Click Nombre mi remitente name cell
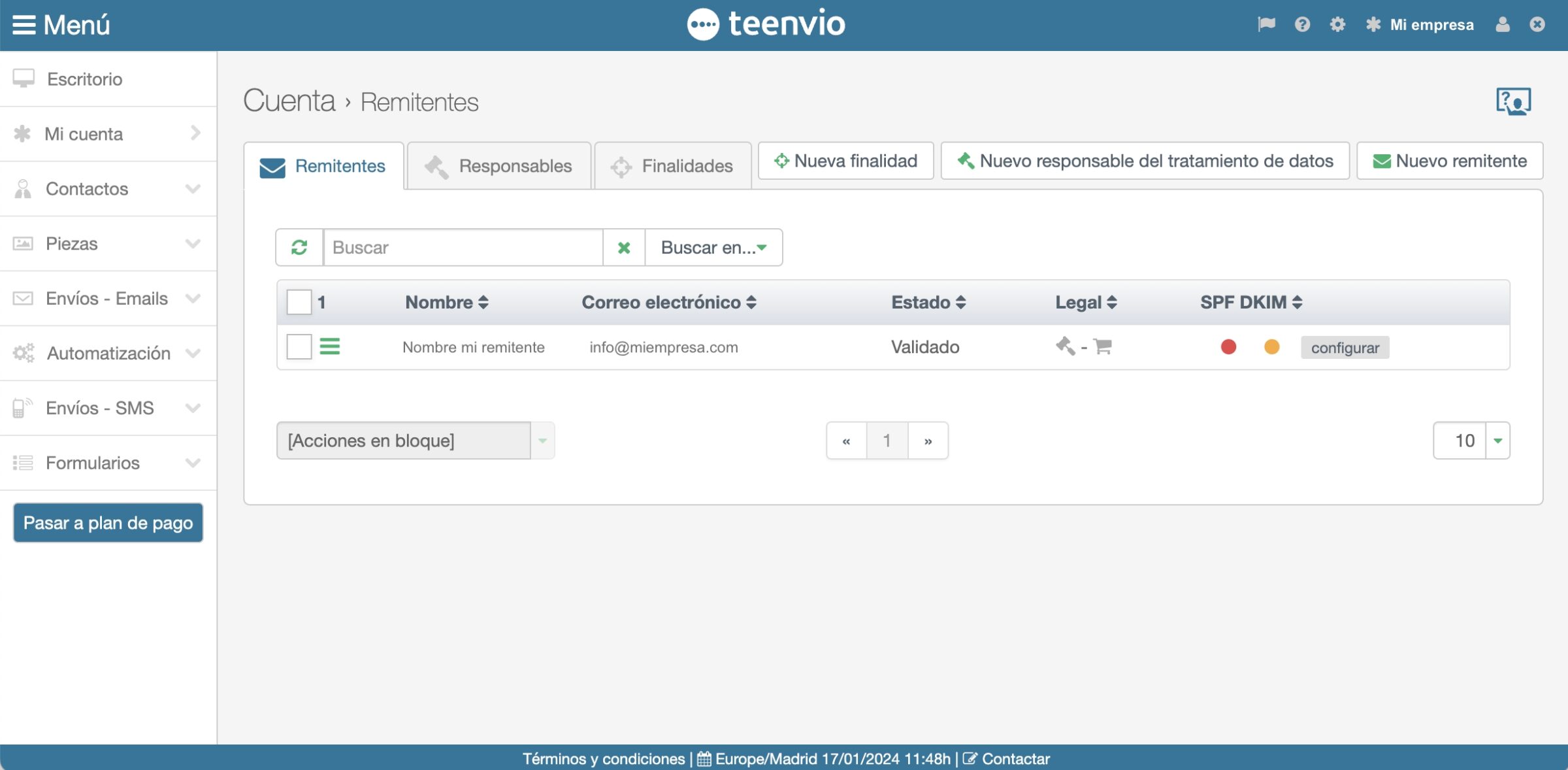1568x770 pixels. [474, 347]
